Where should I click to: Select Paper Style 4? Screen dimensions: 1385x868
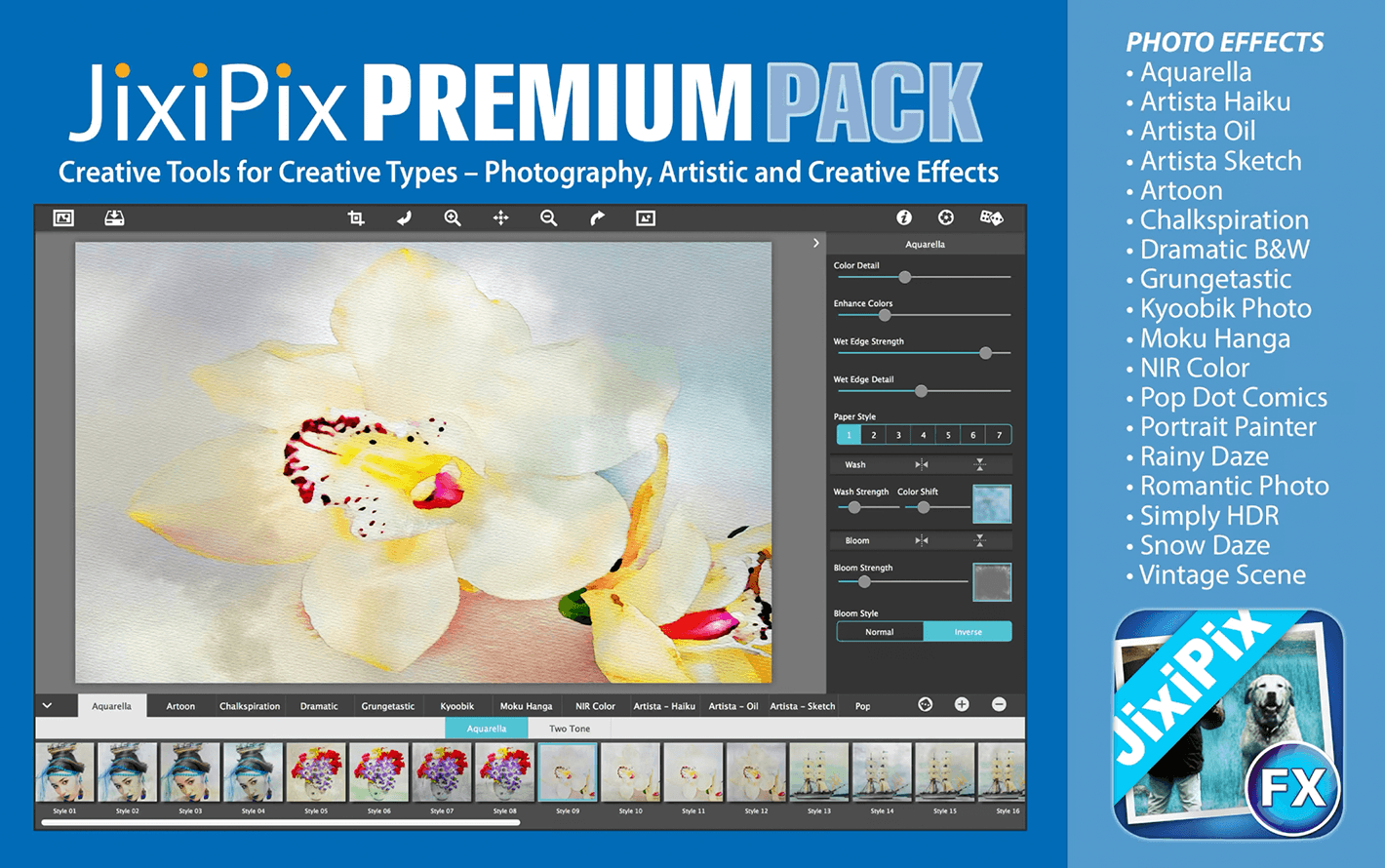pos(924,435)
